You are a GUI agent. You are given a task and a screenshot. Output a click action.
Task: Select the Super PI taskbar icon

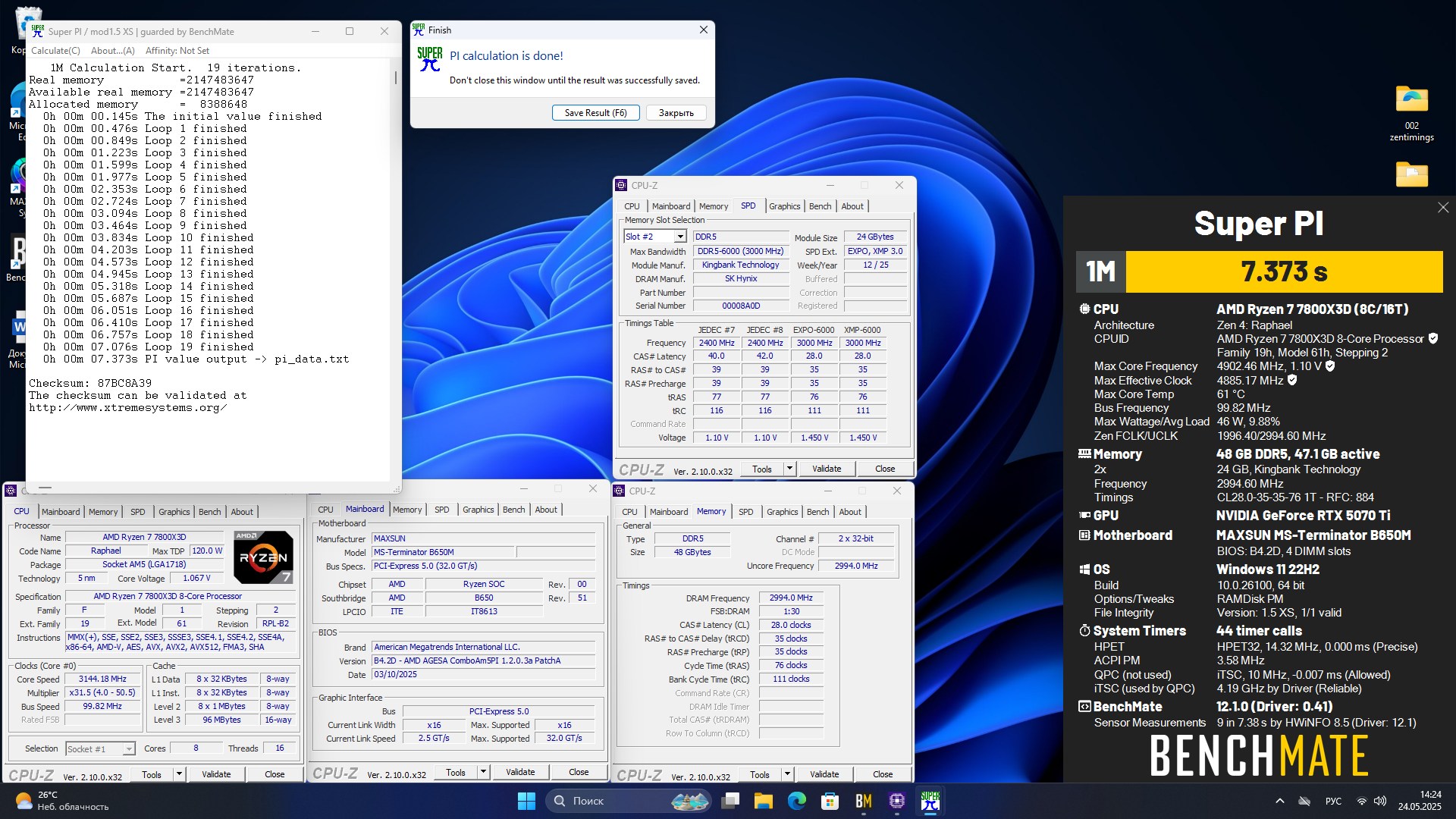(930, 801)
